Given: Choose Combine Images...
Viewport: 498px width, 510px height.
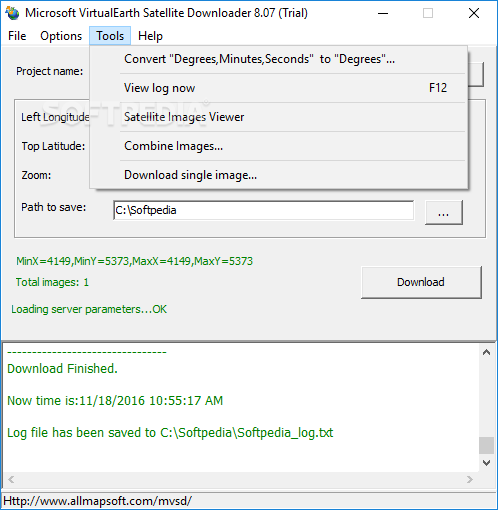Looking at the screenshot, I should click(279, 146).
